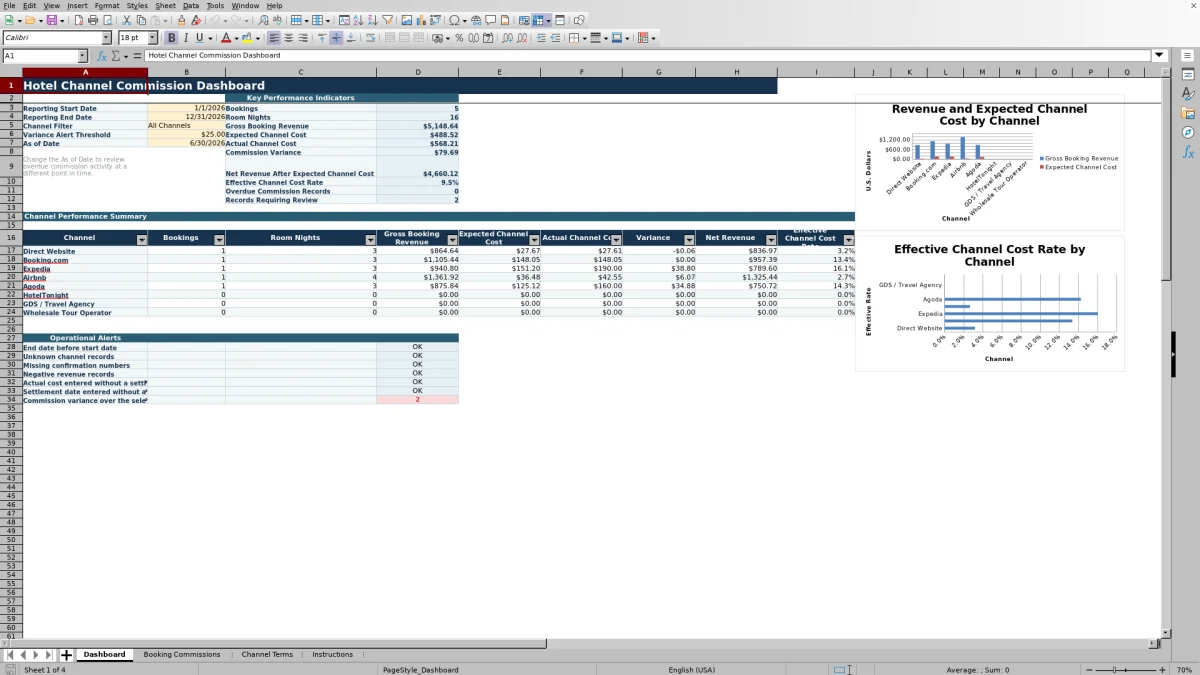This screenshot has height=675, width=1200.
Task: Toggle Bold formatting
Action: point(171,38)
